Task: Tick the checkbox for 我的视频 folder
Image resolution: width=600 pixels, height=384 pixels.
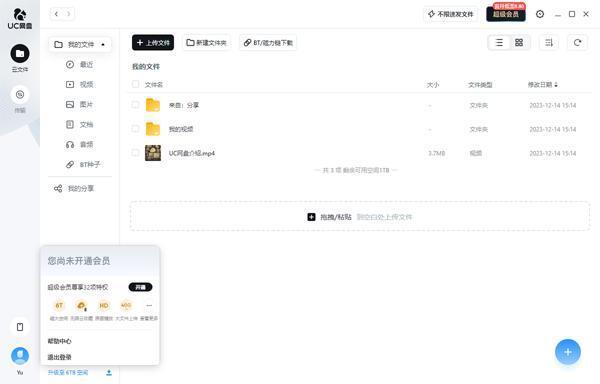Action: (135, 129)
